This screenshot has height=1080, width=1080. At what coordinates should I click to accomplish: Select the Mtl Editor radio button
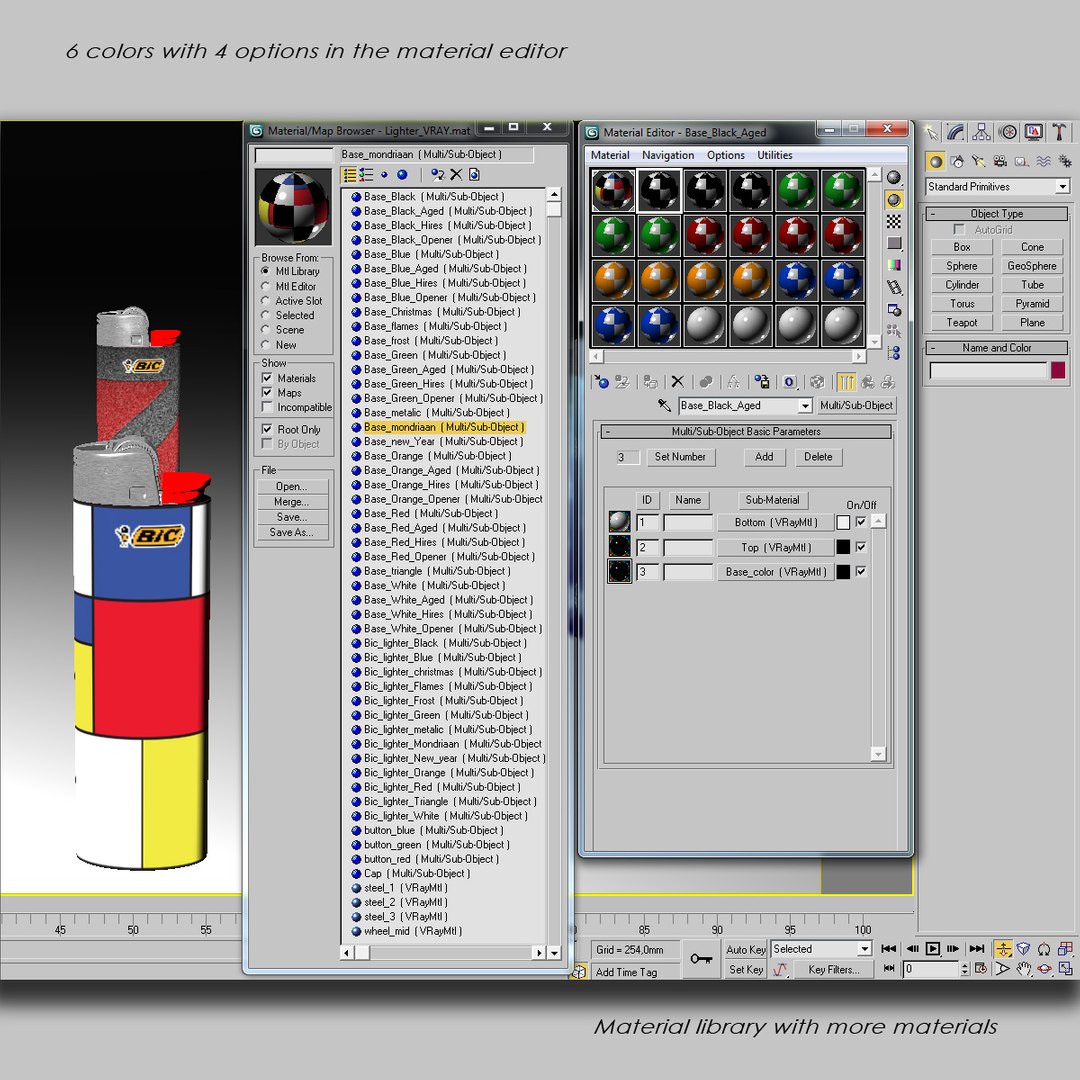tap(265, 286)
